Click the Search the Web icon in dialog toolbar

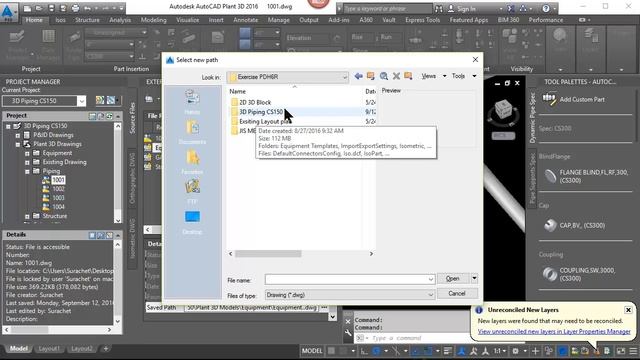(384, 76)
